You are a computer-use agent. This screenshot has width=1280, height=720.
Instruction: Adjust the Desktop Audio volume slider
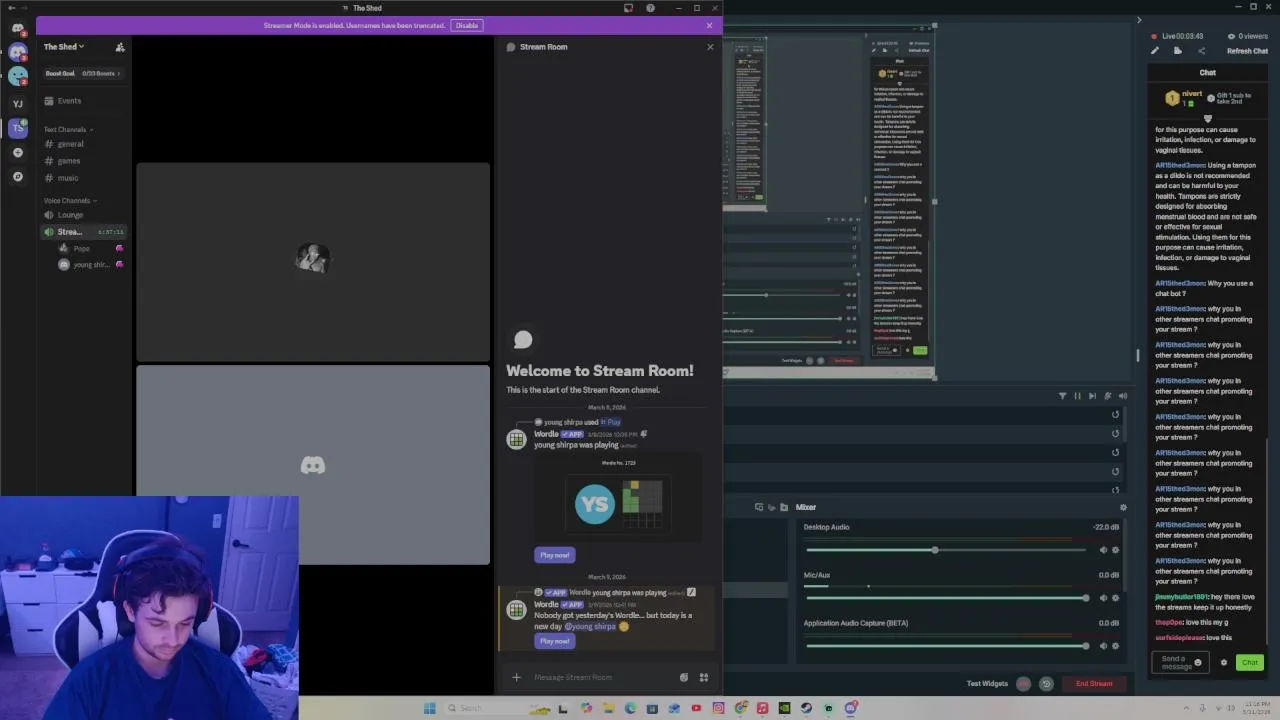click(x=946, y=550)
